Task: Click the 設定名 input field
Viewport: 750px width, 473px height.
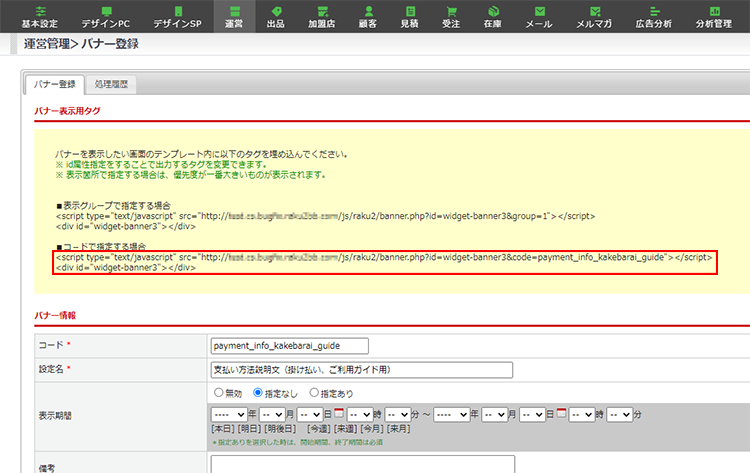Action: [361, 369]
